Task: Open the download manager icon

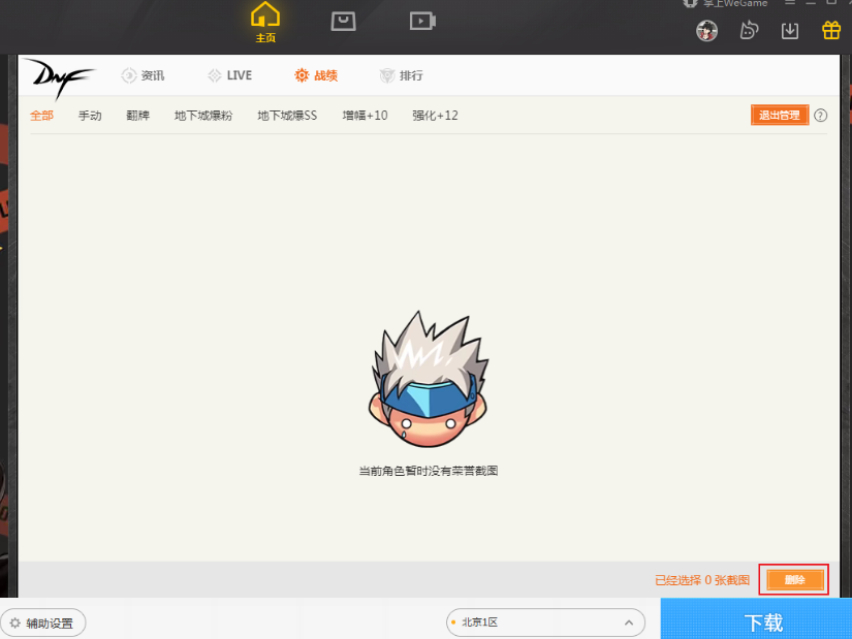Action: (790, 30)
